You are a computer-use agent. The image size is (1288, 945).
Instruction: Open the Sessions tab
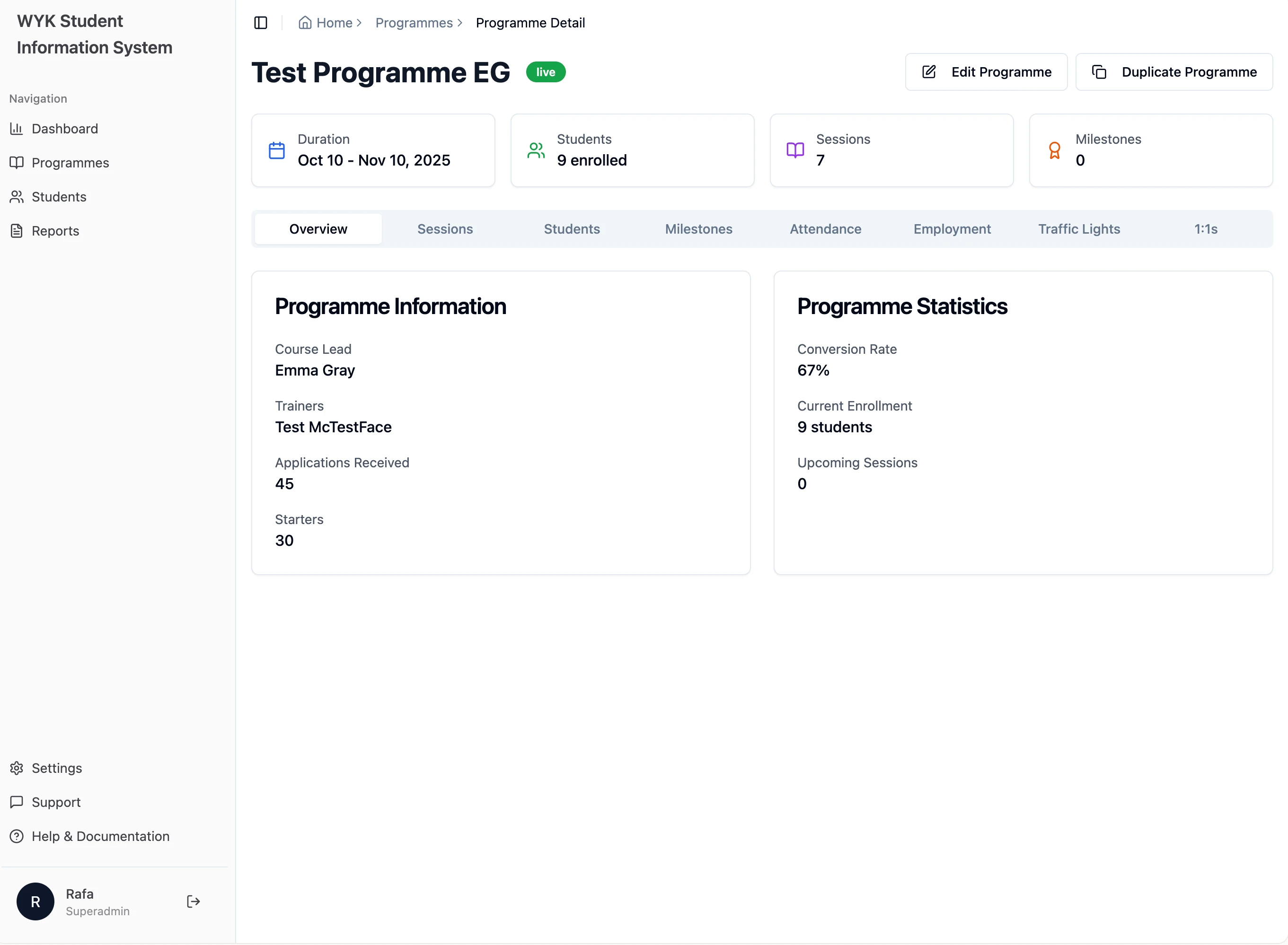tap(445, 229)
